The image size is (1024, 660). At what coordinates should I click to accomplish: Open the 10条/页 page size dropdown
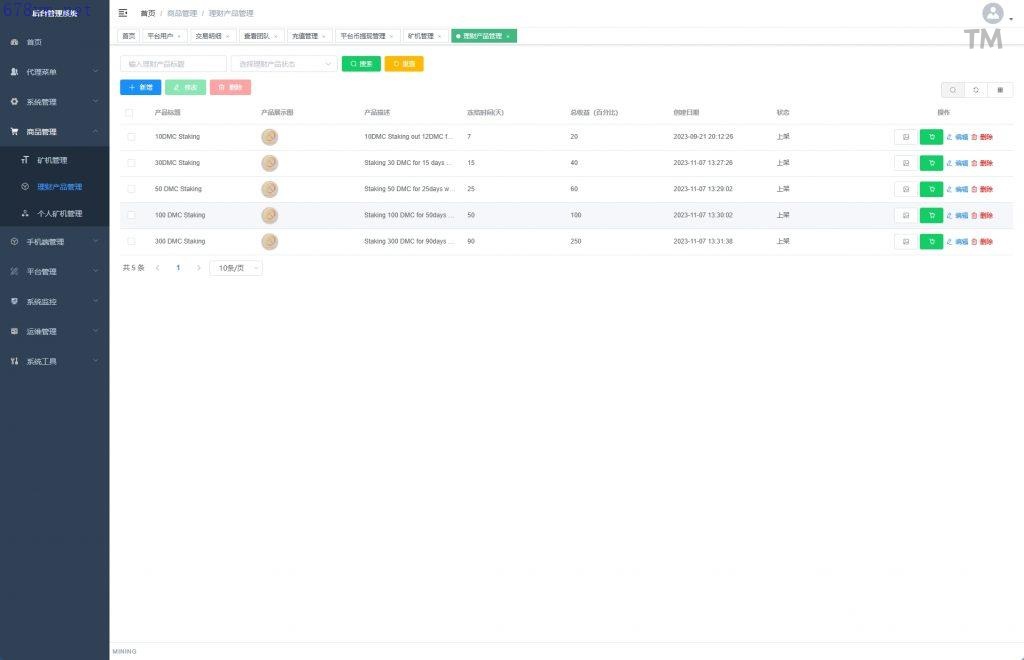point(236,268)
